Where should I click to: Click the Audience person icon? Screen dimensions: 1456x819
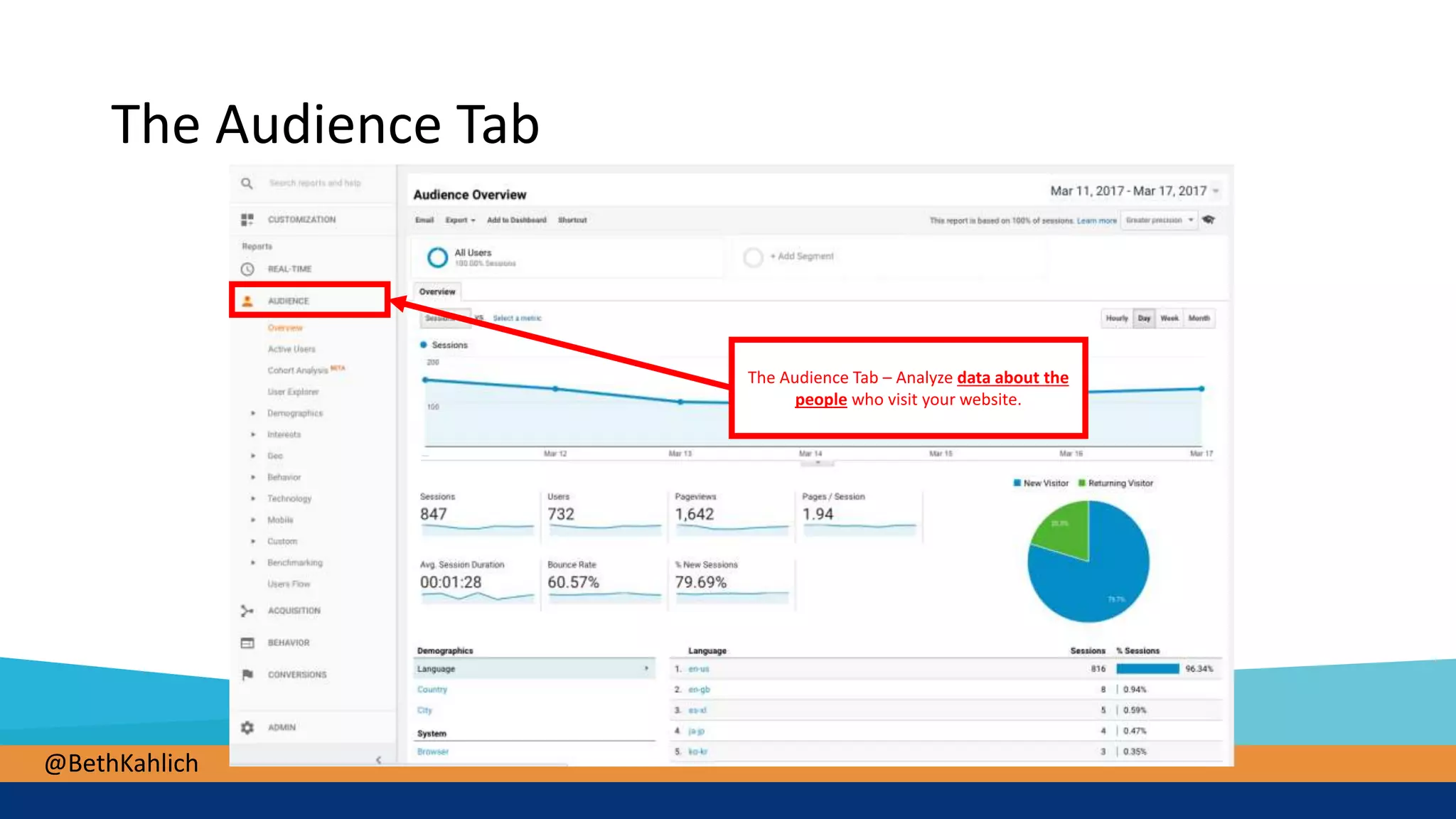click(x=247, y=301)
